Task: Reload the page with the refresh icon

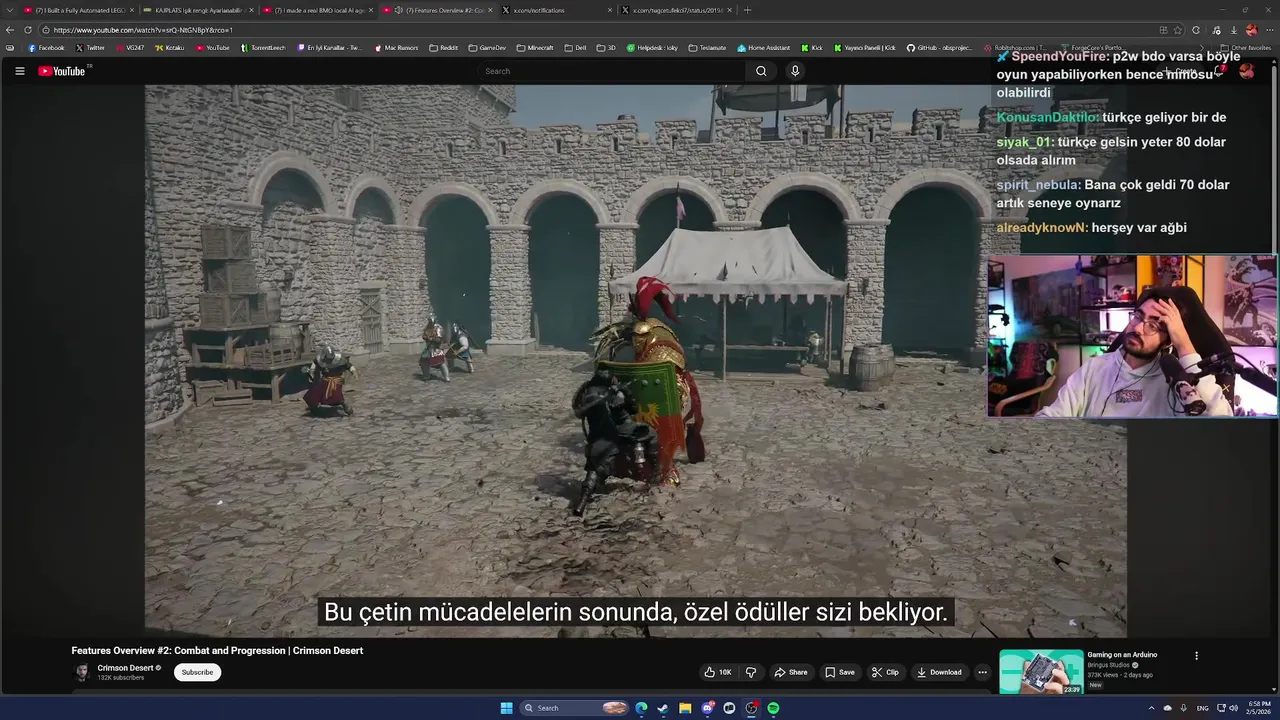Action: point(28,30)
